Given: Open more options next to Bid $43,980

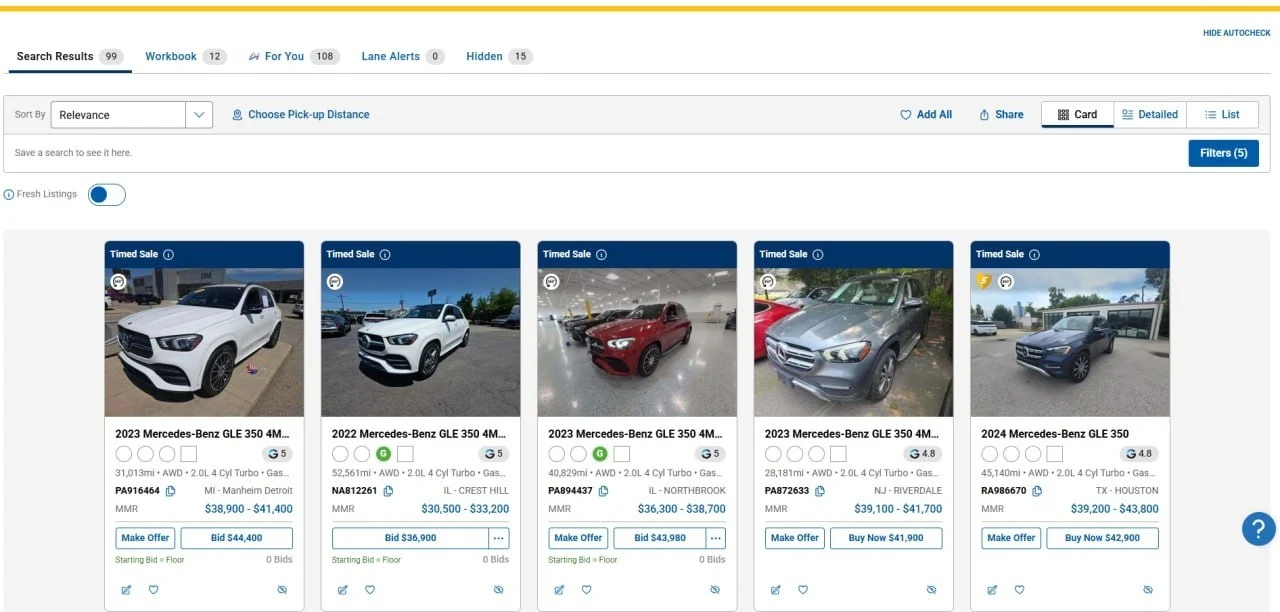Looking at the screenshot, I should click(x=716, y=538).
